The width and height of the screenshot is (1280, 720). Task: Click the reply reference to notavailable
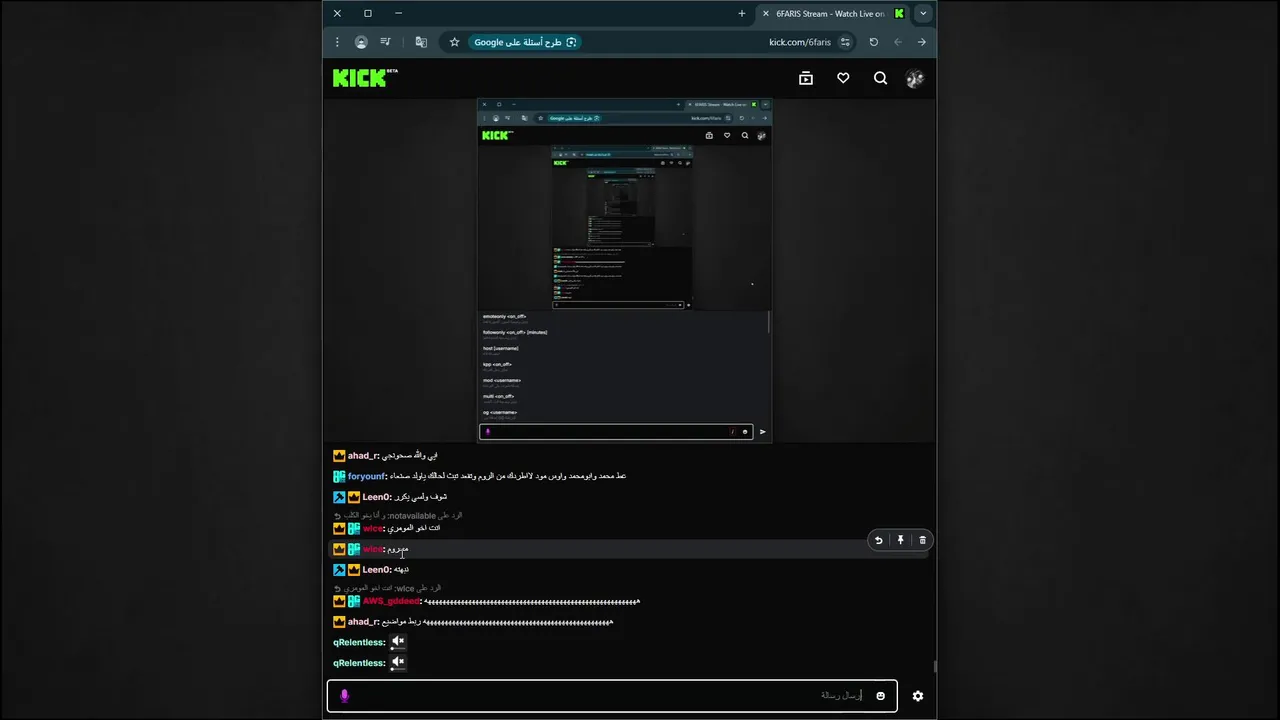[x=398, y=515]
